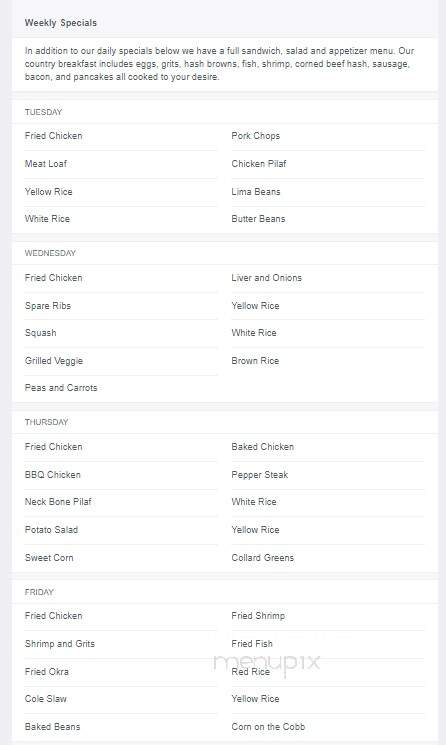Click Shrimp and Grits item
Screen dimensions: 446x745
(x=60, y=644)
